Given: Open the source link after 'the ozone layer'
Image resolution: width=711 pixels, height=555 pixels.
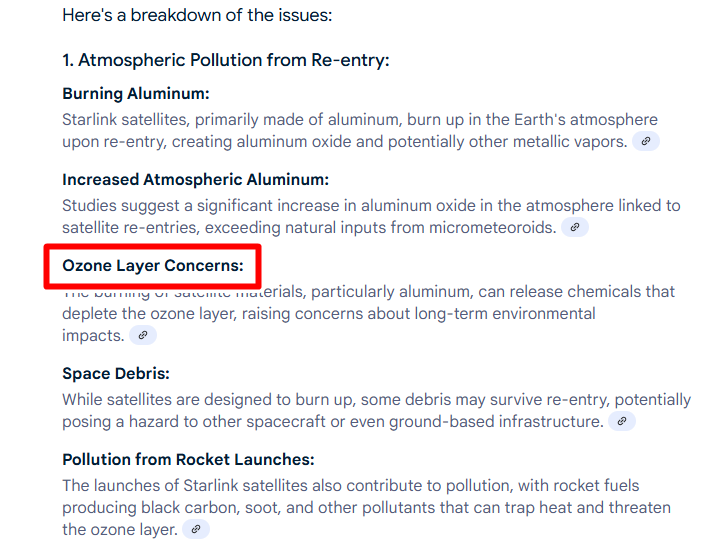Looking at the screenshot, I should (x=196, y=529).
